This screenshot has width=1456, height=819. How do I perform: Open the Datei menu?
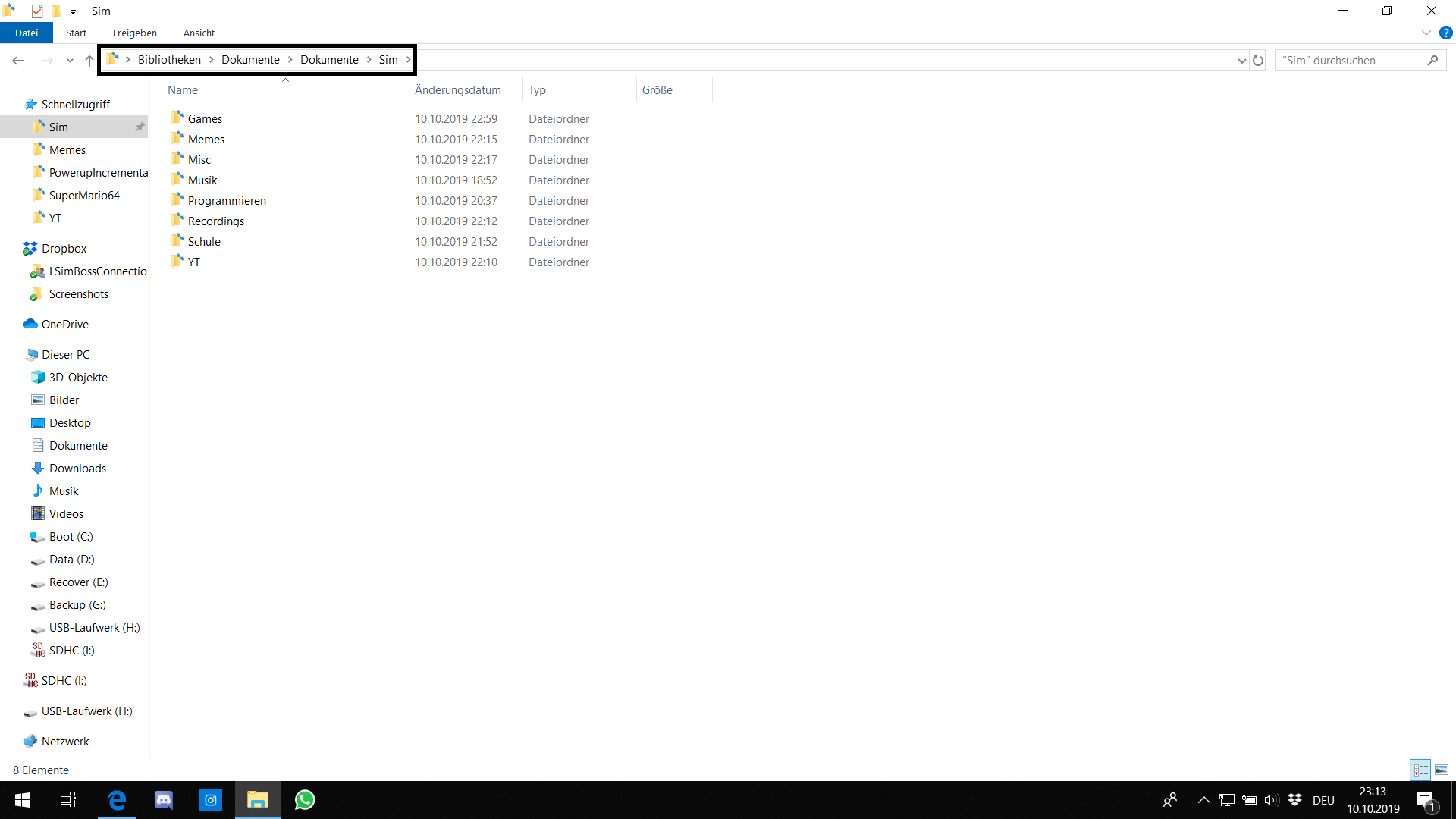[x=26, y=33]
